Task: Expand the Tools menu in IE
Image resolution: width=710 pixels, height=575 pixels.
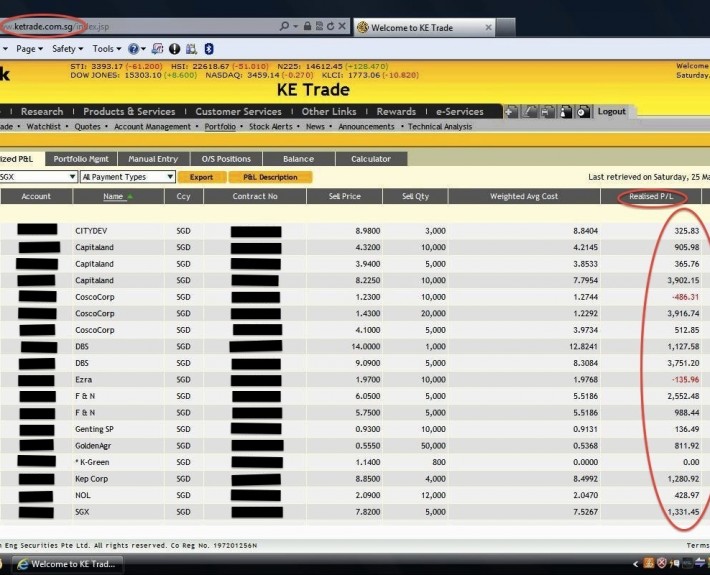Action: [106, 48]
